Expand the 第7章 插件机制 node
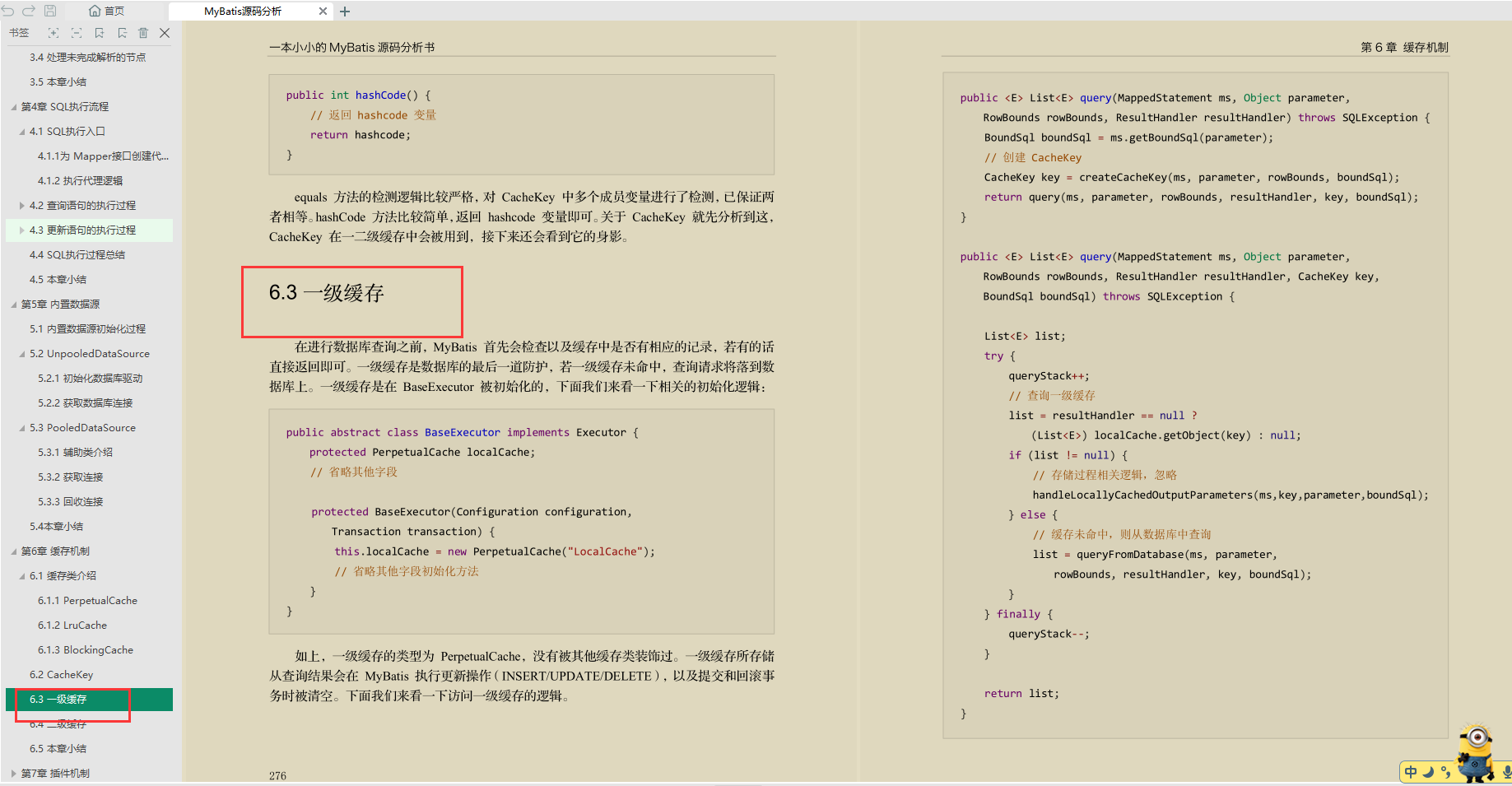The height and width of the screenshot is (786, 1512). click(x=14, y=774)
